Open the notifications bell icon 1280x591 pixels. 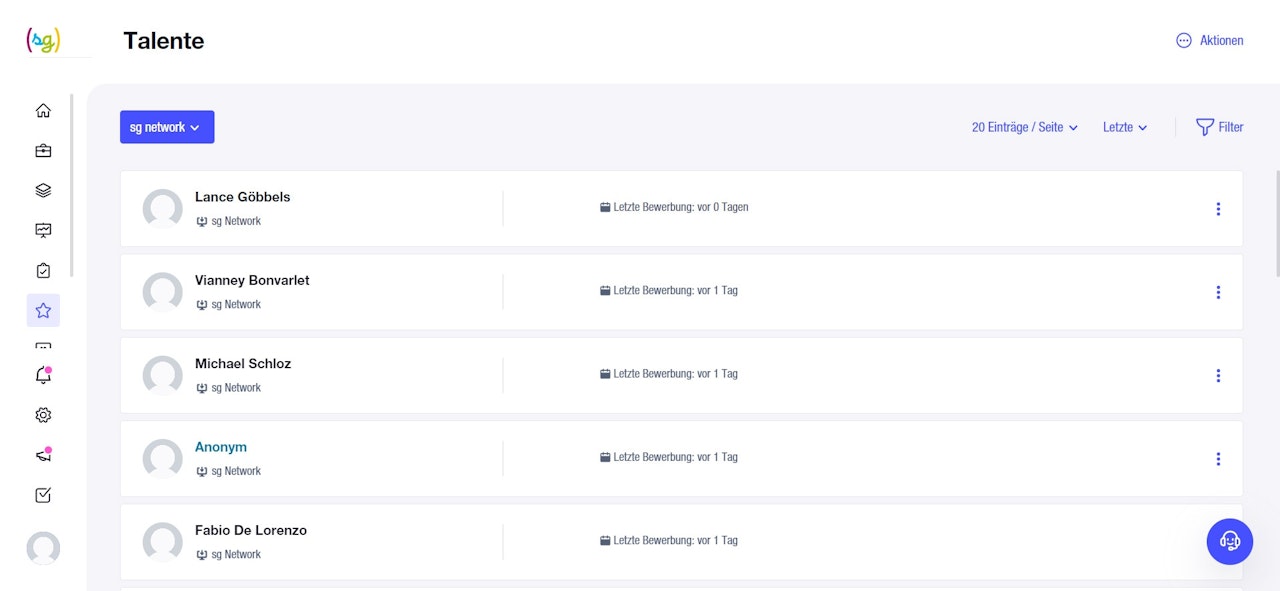43,376
